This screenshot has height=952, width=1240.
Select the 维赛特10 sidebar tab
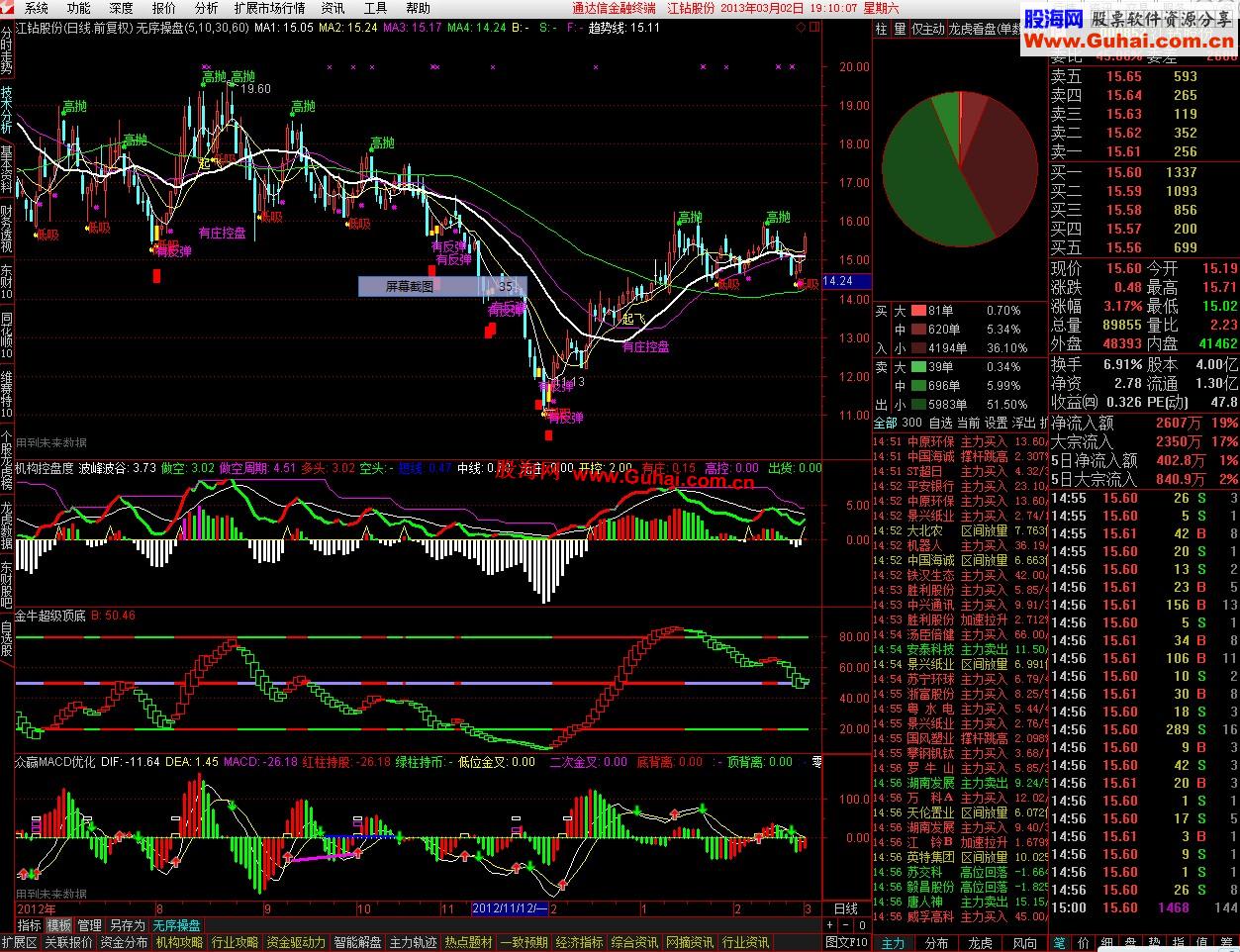pos(7,394)
